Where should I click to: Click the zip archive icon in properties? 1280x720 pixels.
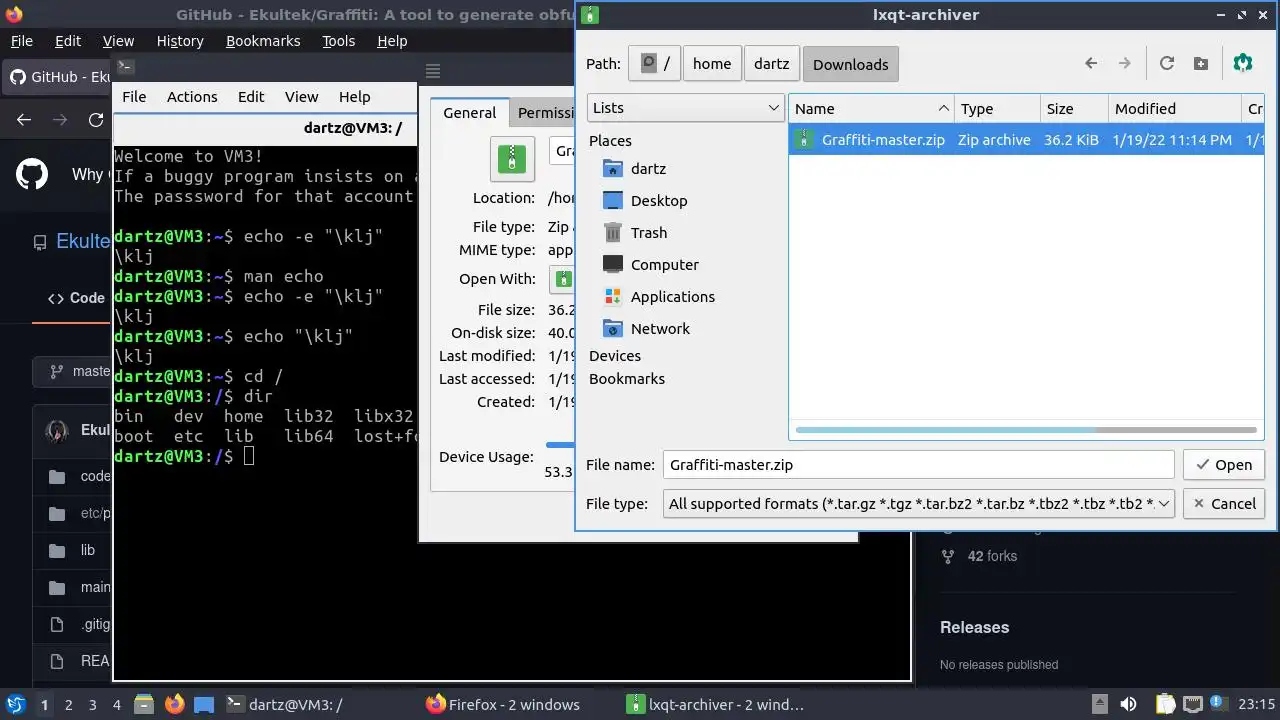(x=512, y=160)
